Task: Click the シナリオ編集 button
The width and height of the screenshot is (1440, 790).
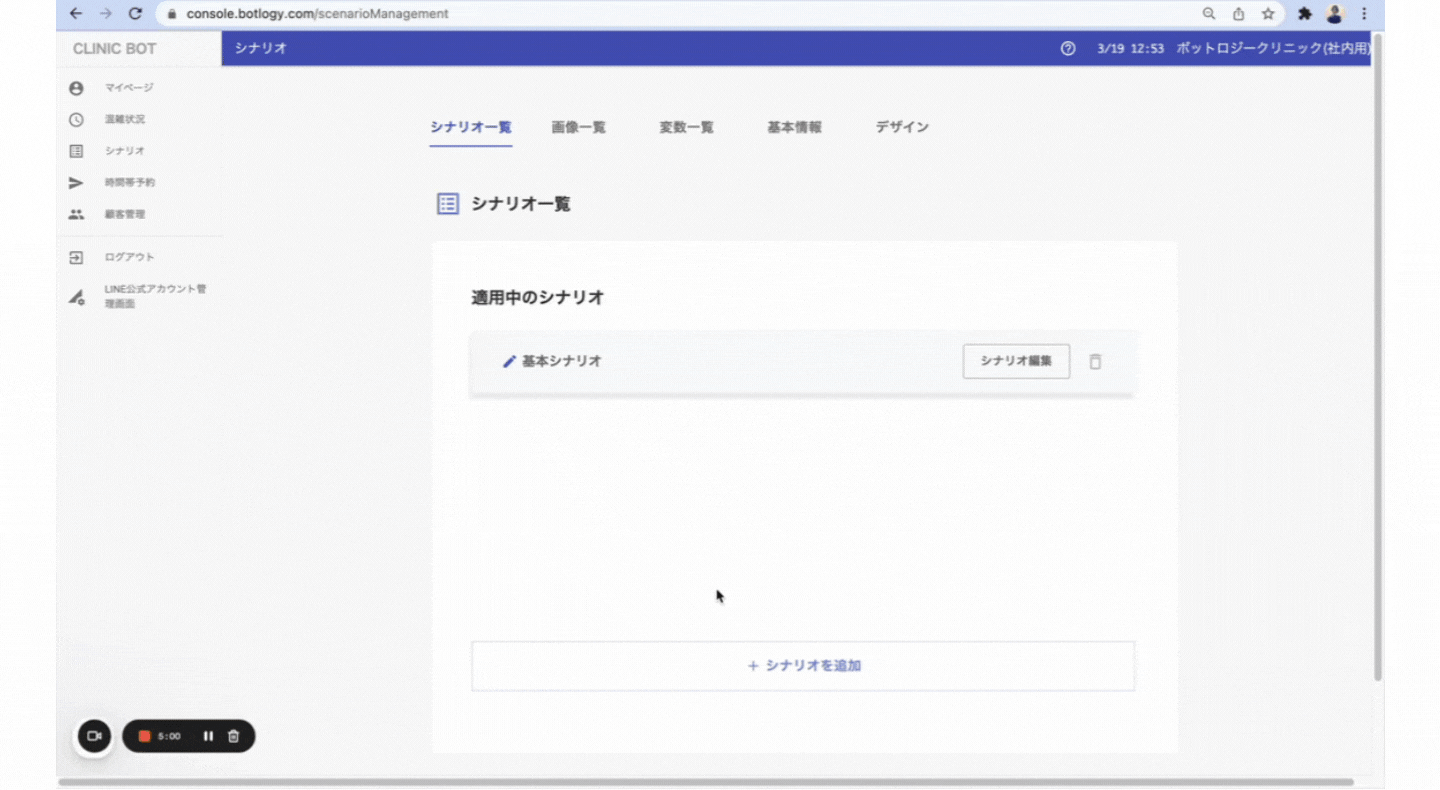Action: (x=1016, y=362)
